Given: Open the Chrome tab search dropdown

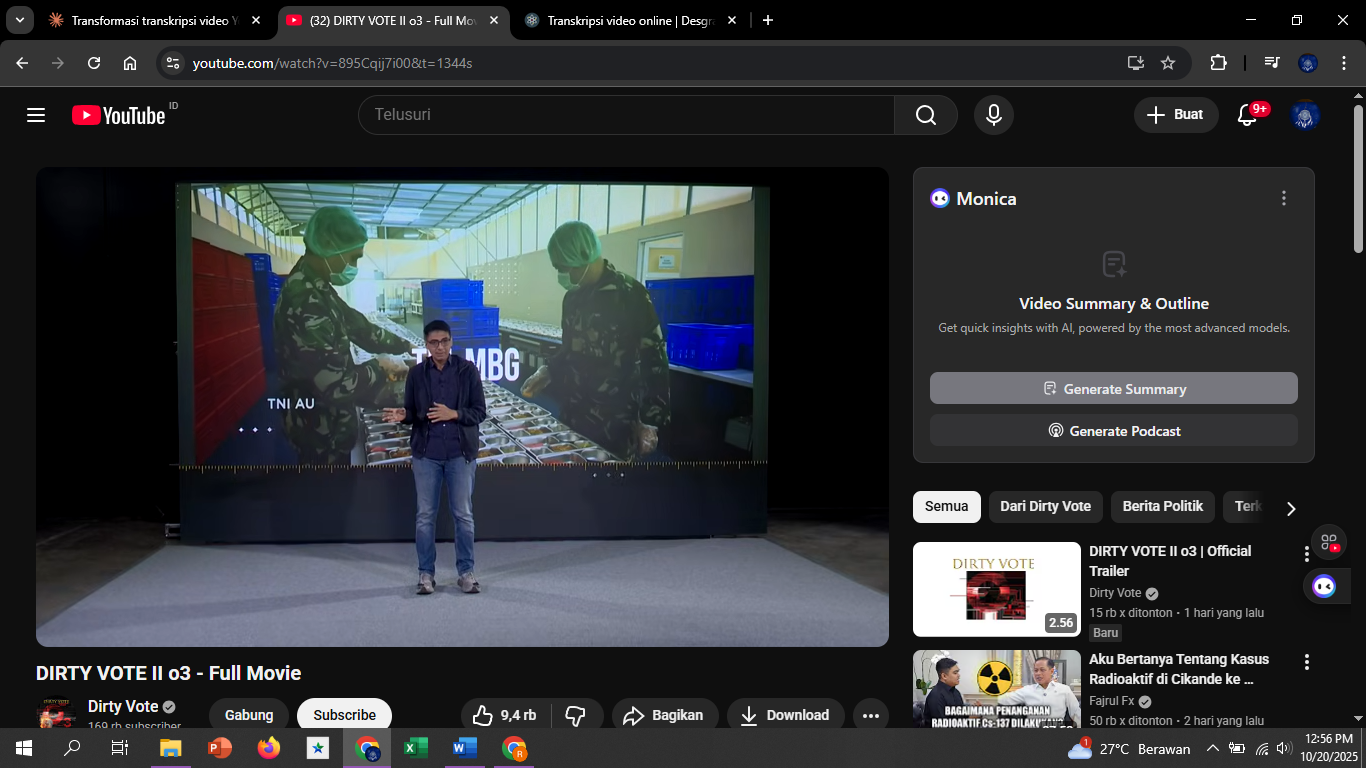Looking at the screenshot, I should (19, 20).
